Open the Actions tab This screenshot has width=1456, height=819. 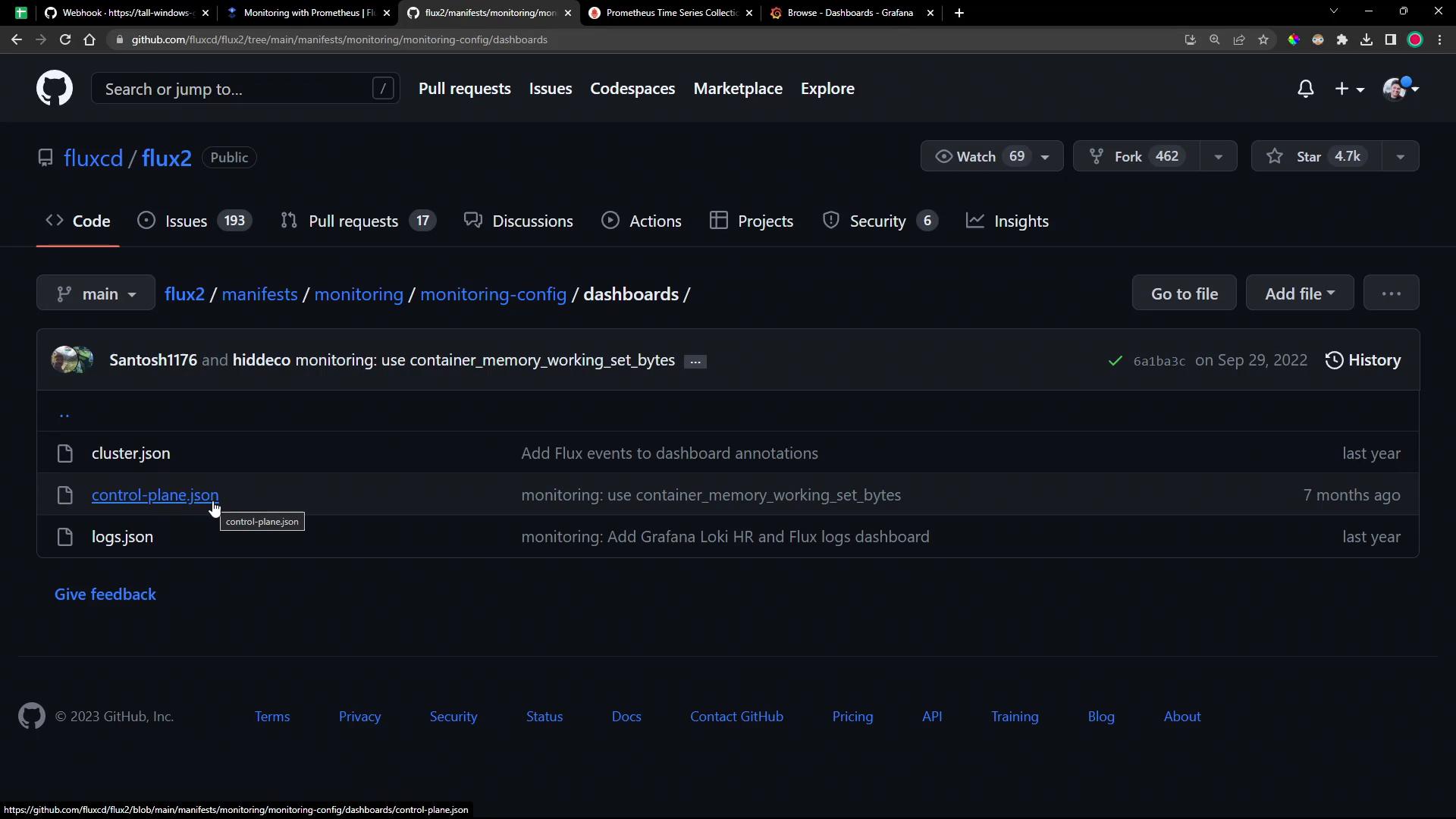click(642, 221)
